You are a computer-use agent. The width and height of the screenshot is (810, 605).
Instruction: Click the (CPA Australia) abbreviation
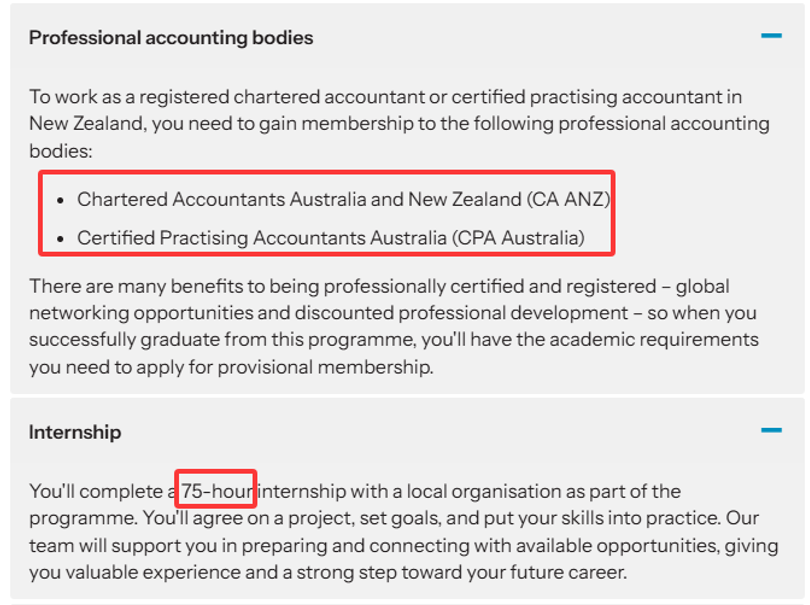click(517, 238)
